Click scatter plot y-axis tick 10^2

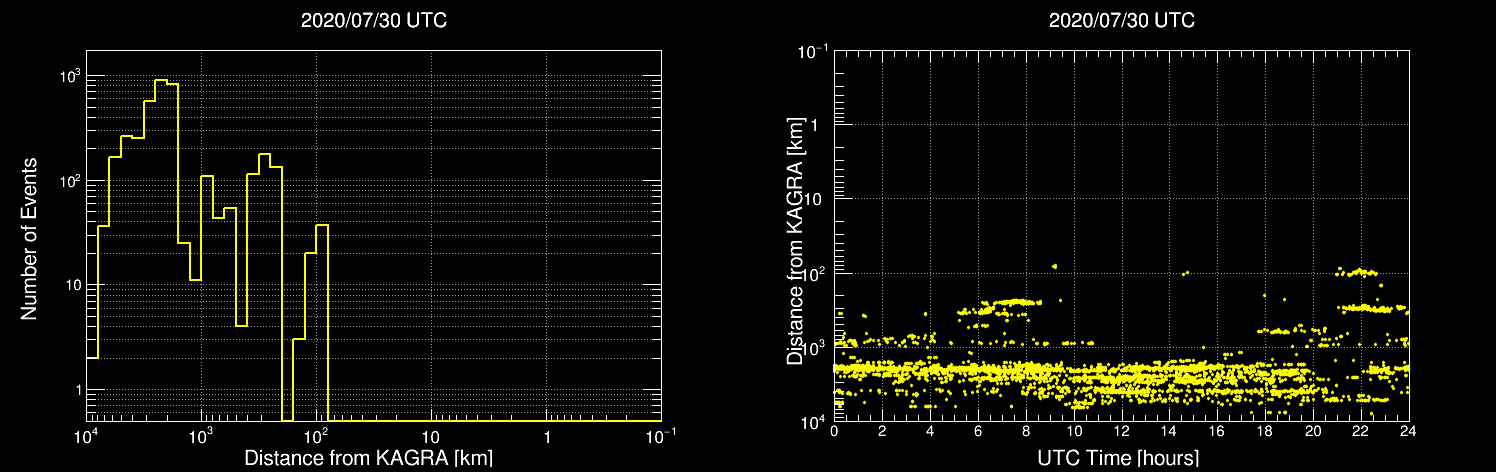813,272
